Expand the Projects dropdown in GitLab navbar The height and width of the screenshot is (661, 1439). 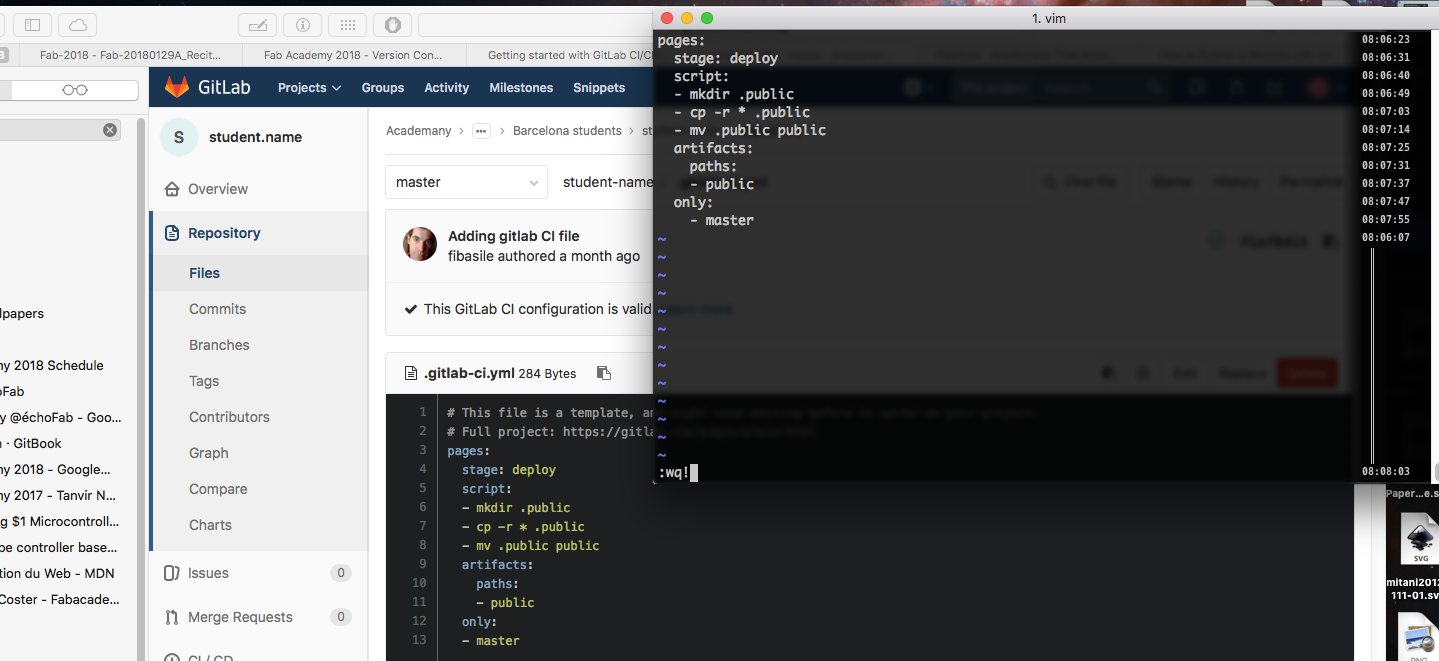tap(309, 87)
